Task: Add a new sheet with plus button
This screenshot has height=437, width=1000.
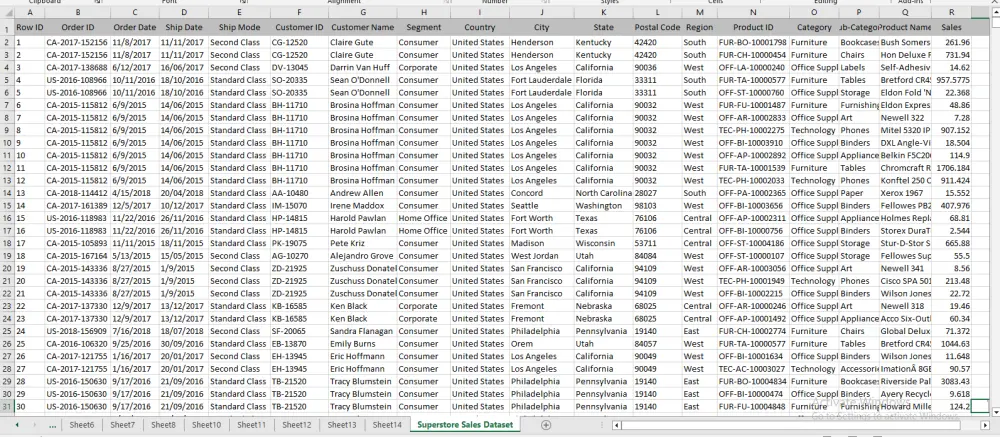Action: [x=545, y=425]
